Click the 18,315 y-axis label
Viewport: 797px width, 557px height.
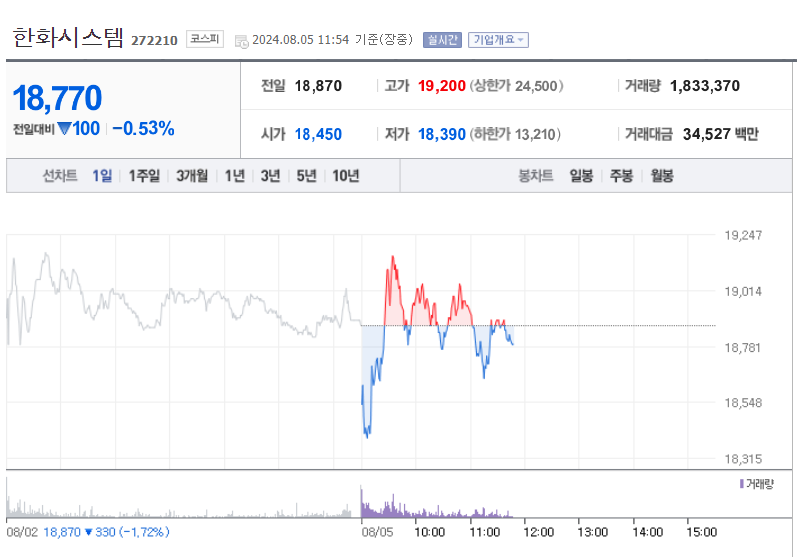point(743,459)
